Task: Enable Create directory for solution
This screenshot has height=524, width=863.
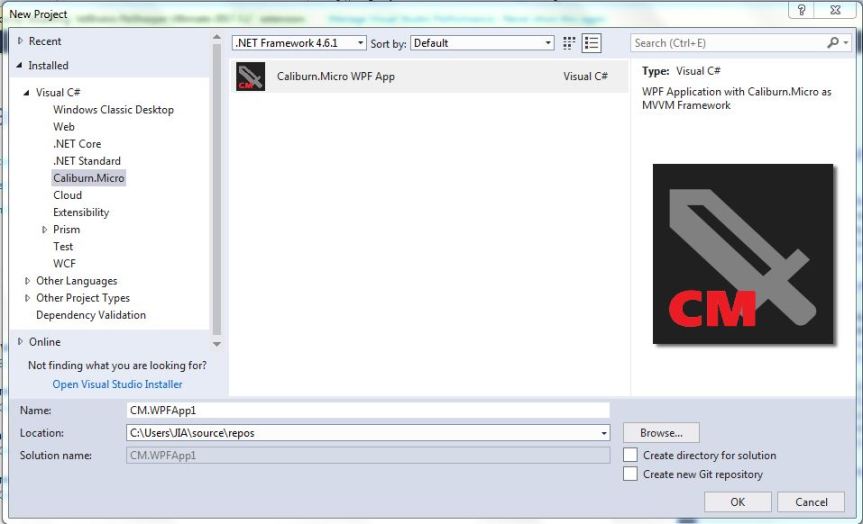Action: (630, 455)
